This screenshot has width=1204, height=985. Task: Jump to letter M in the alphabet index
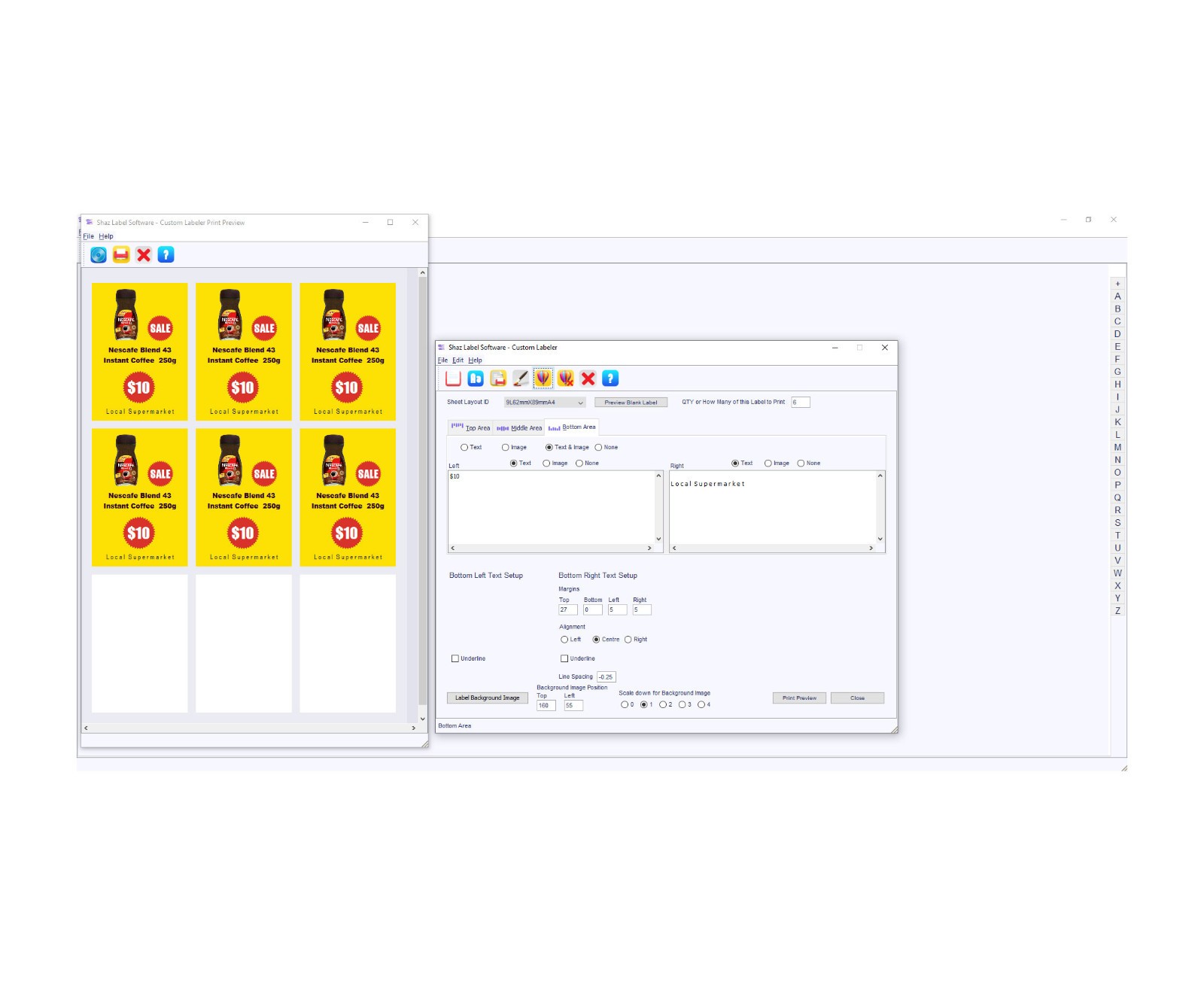1117,448
